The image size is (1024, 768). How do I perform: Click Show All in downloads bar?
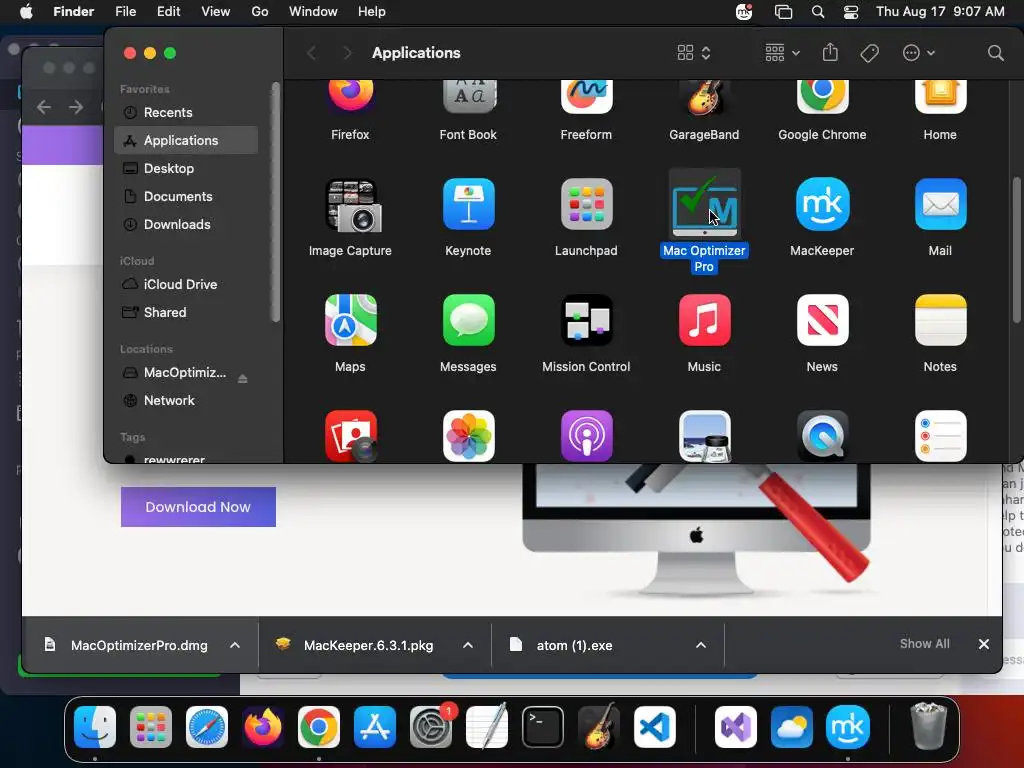925,644
